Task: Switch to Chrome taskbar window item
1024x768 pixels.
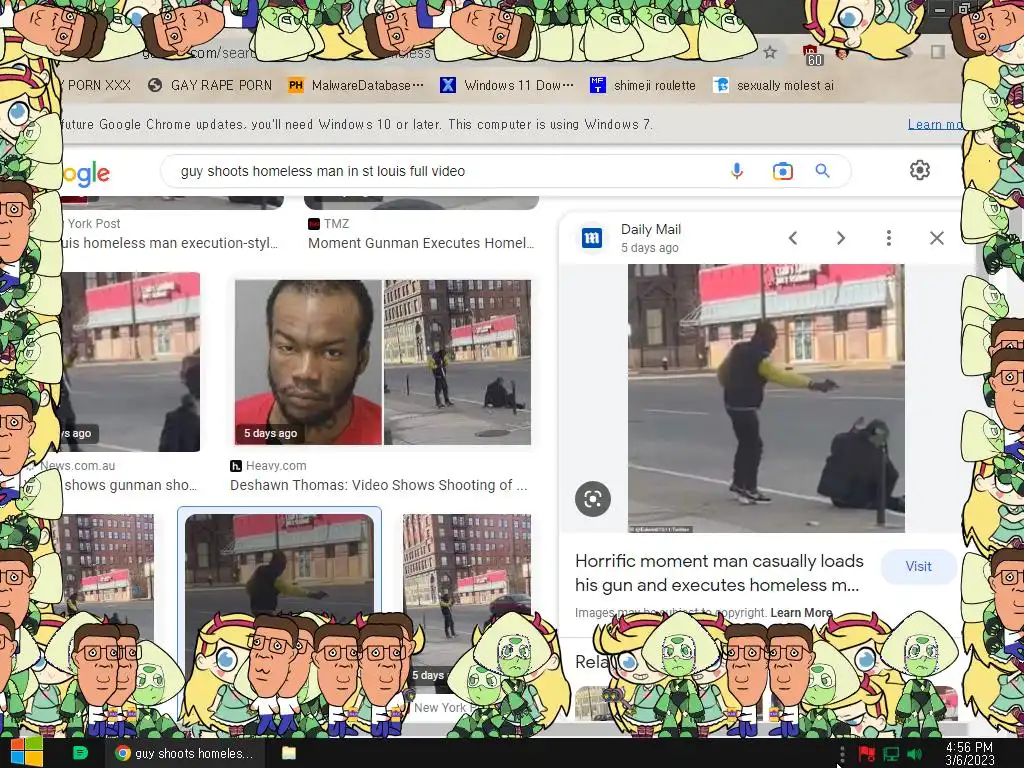Action: click(x=184, y=753)
